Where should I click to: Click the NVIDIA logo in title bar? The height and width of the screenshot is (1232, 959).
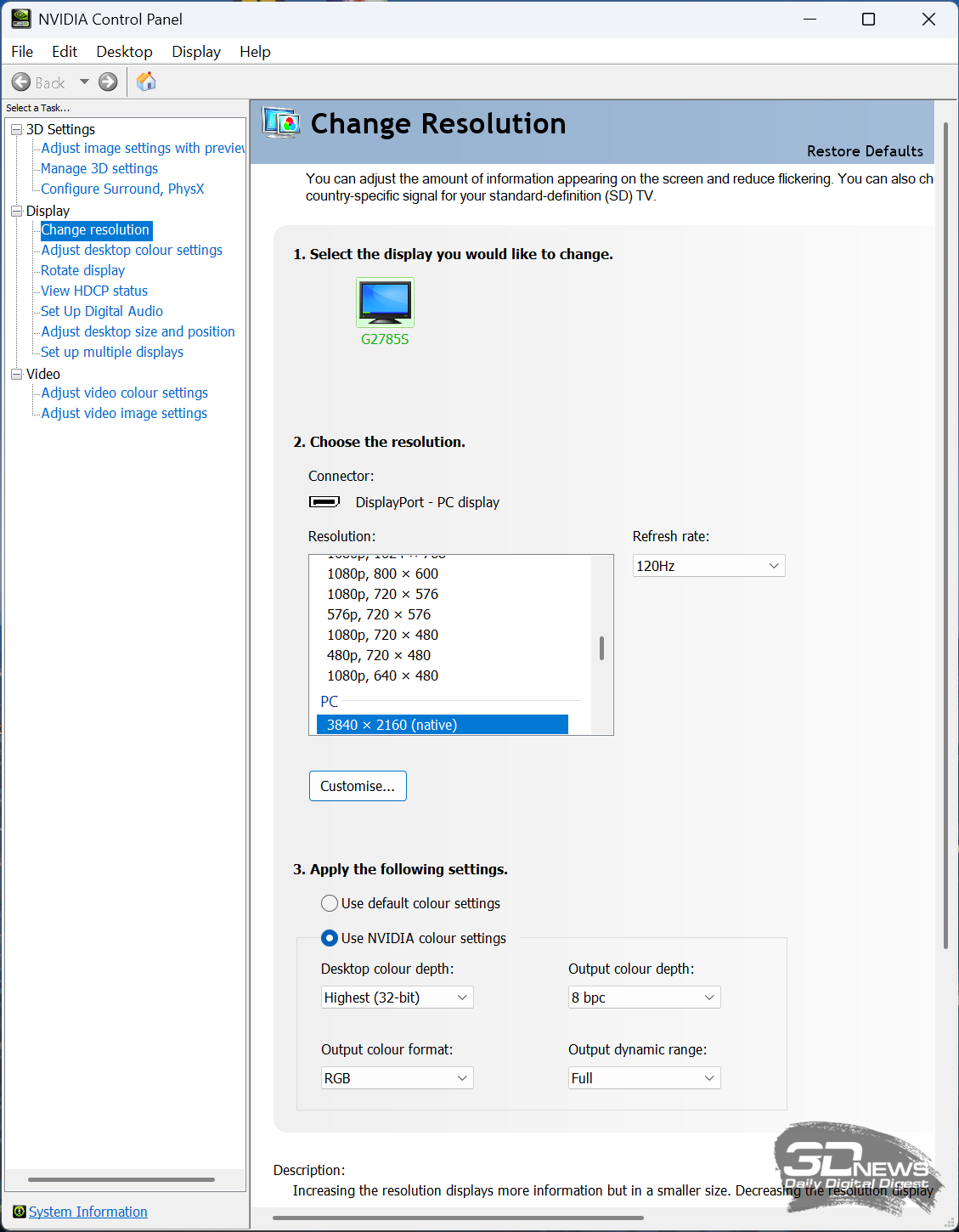coord(20,19)
